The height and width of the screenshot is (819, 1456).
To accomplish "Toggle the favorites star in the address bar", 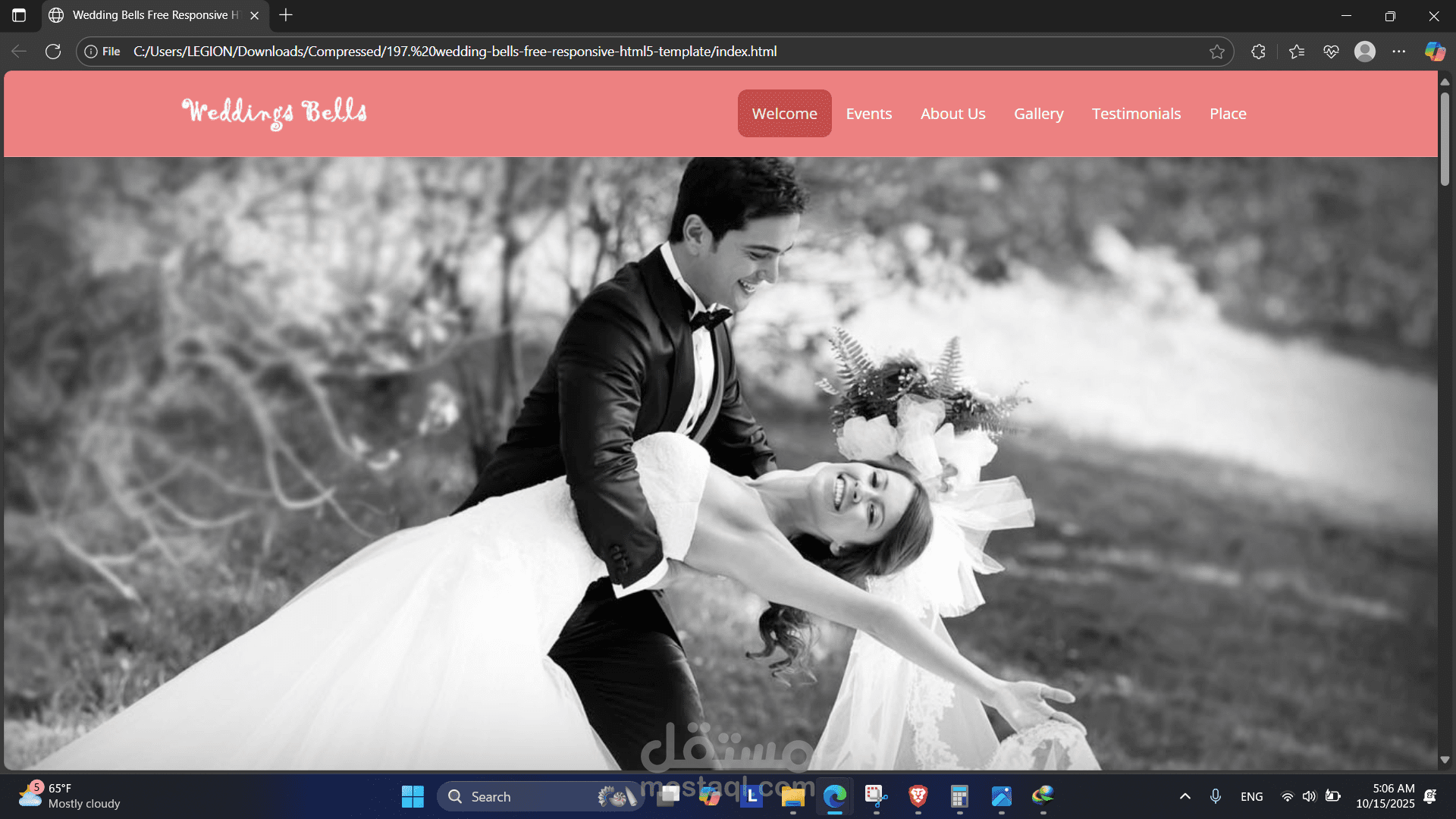I will point(1217,52).
